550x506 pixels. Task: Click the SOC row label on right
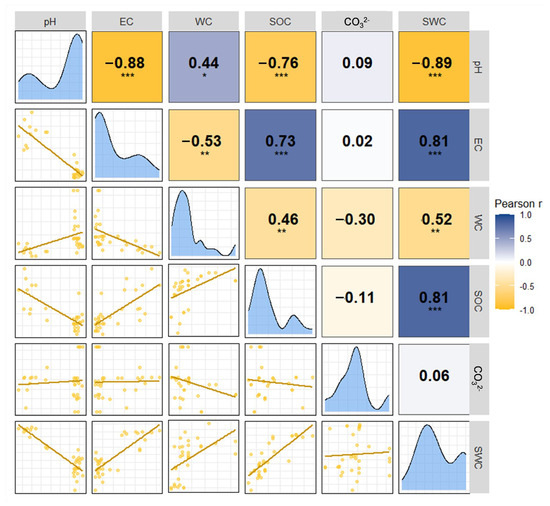479,301
